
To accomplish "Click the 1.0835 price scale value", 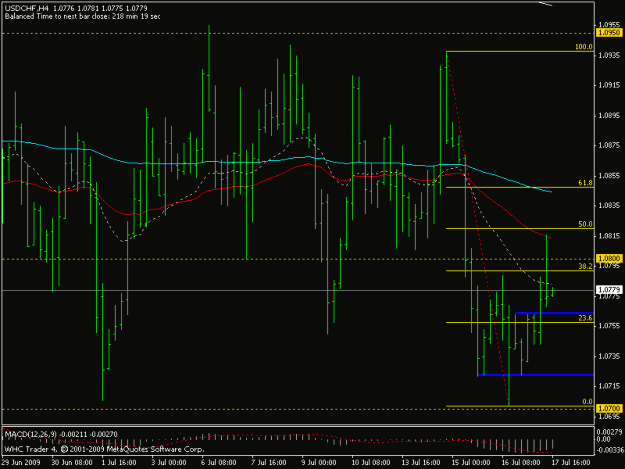I will 609,206.
